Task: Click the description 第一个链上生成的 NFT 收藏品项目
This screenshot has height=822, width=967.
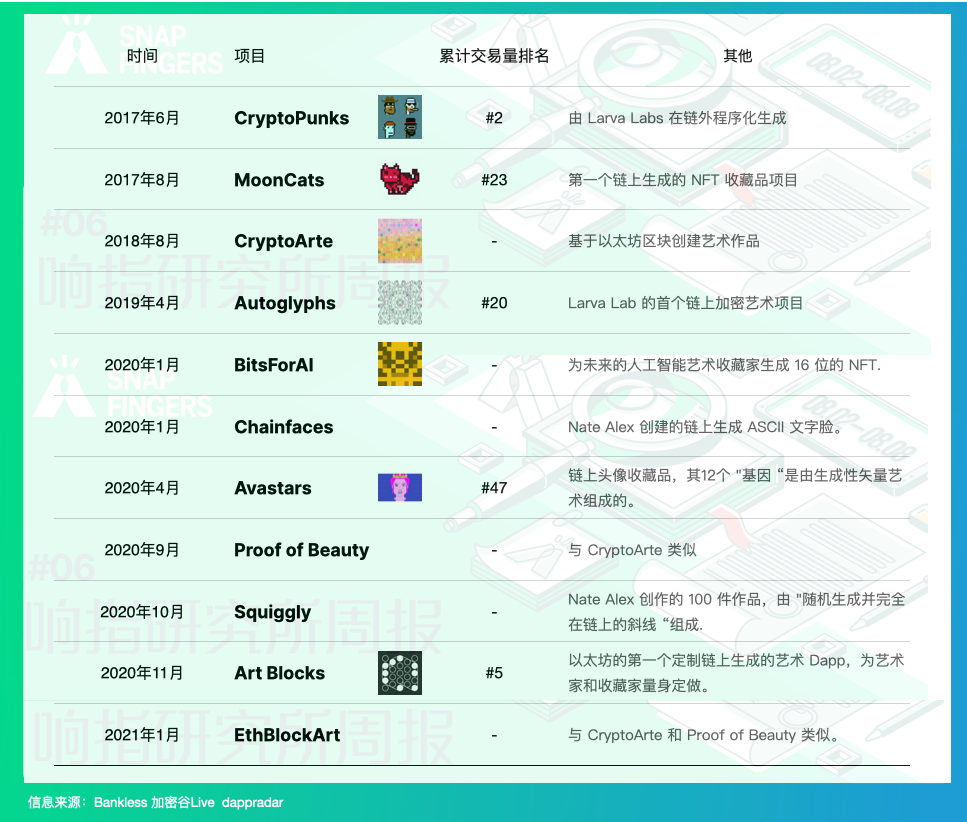Action: coord(683,179)
